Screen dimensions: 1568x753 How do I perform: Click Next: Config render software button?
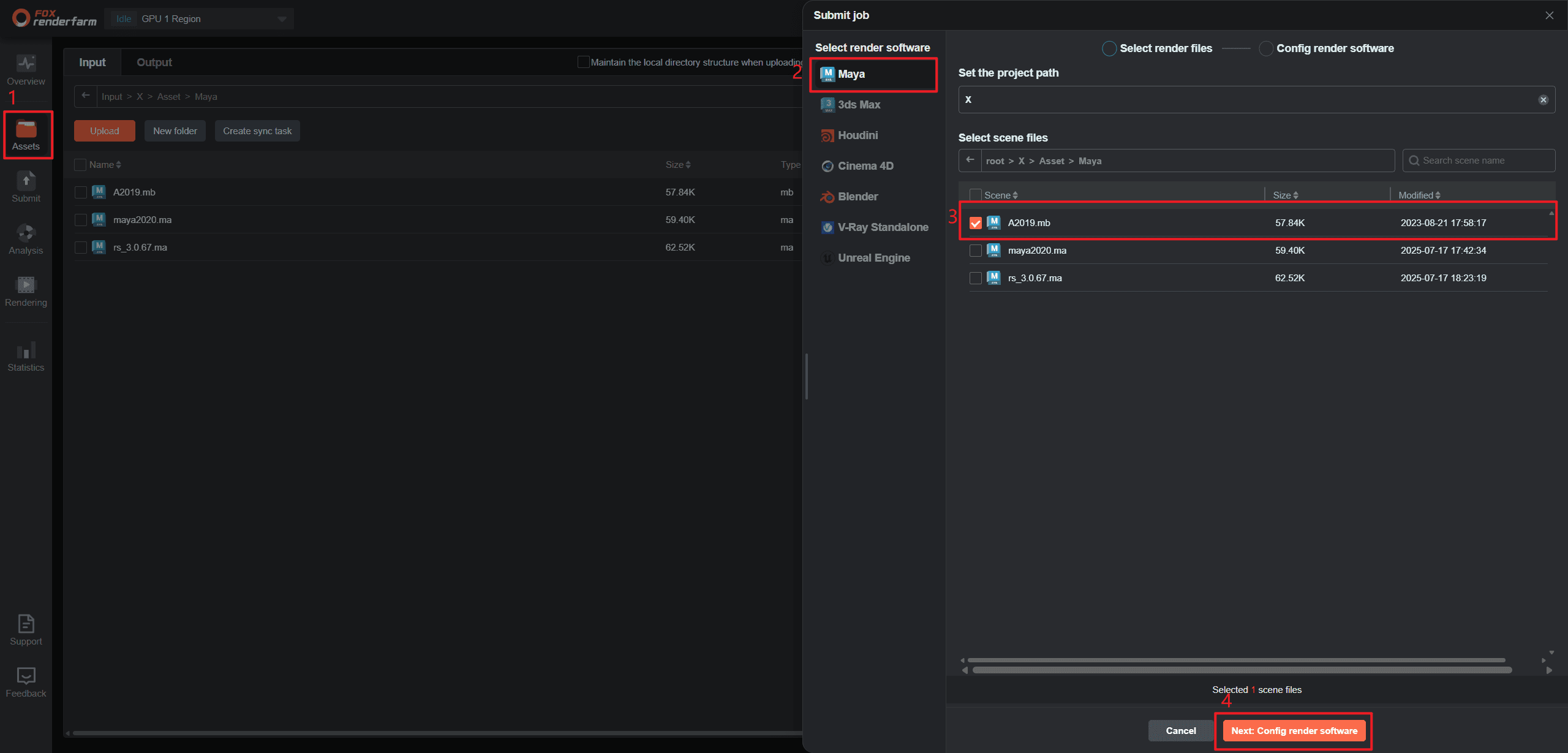click(1294, 730)
